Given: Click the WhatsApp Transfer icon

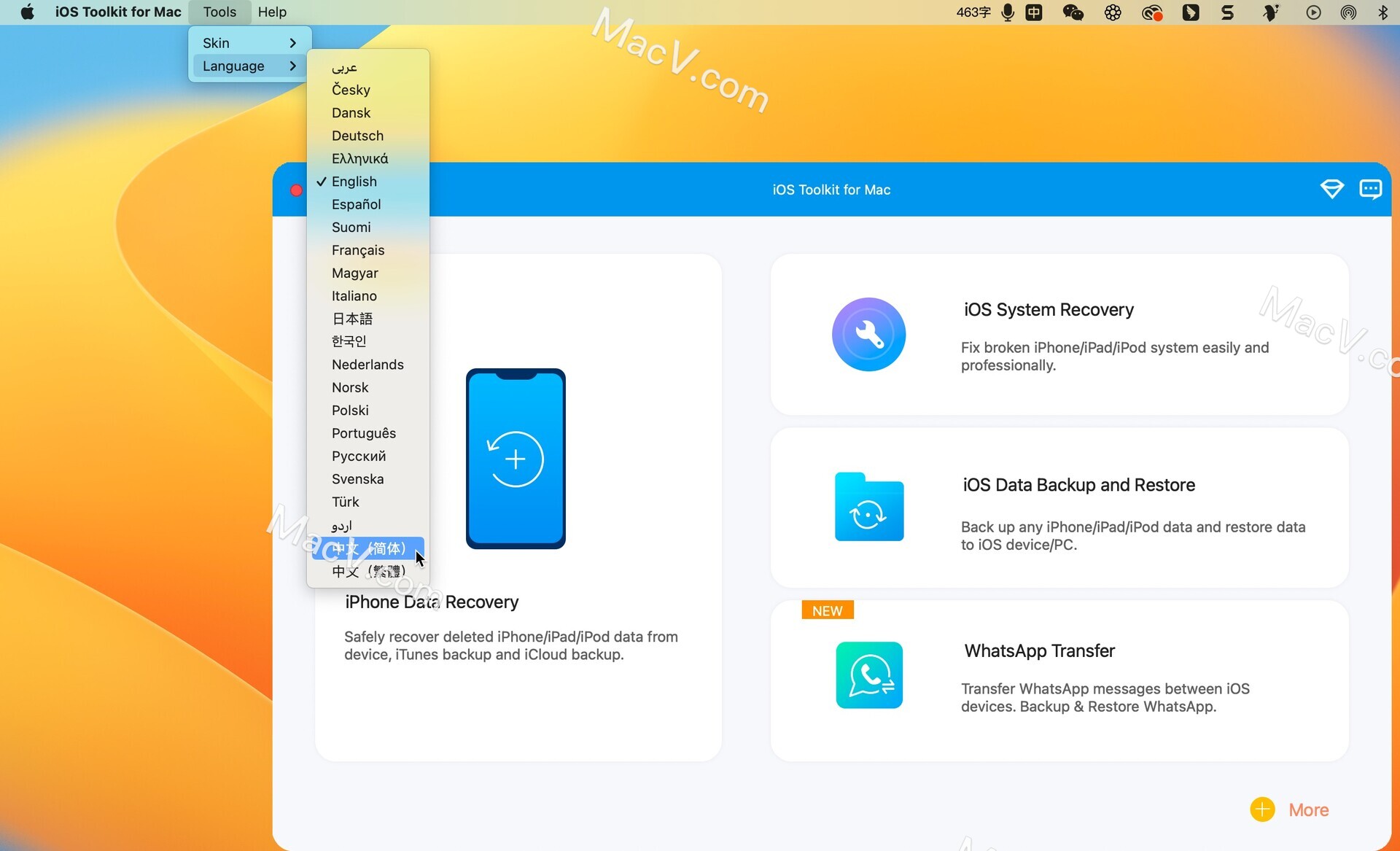Looking at the screenshot, I should (866, 675).
